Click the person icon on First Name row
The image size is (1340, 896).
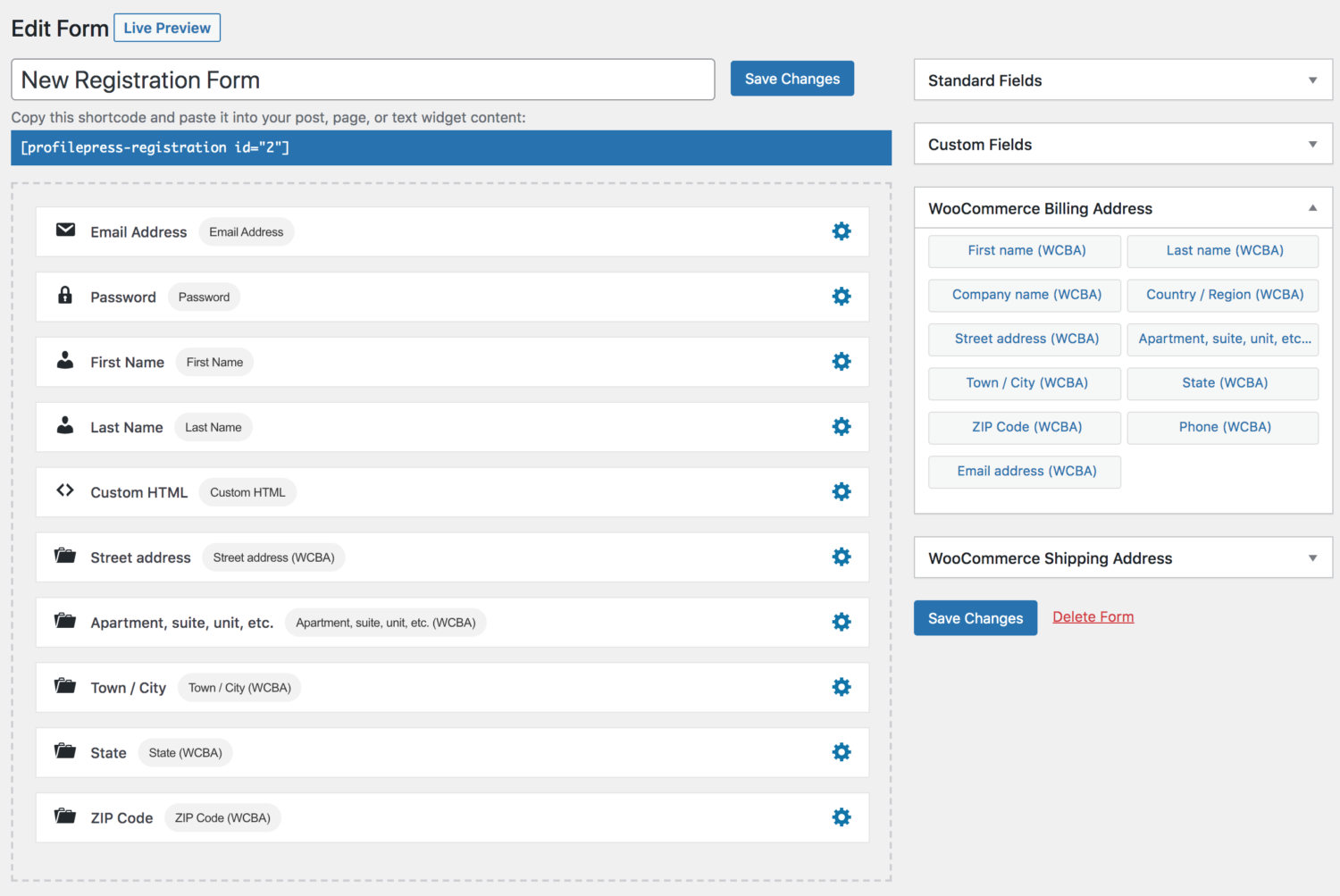pyautogui.click(x=65, y=360)
